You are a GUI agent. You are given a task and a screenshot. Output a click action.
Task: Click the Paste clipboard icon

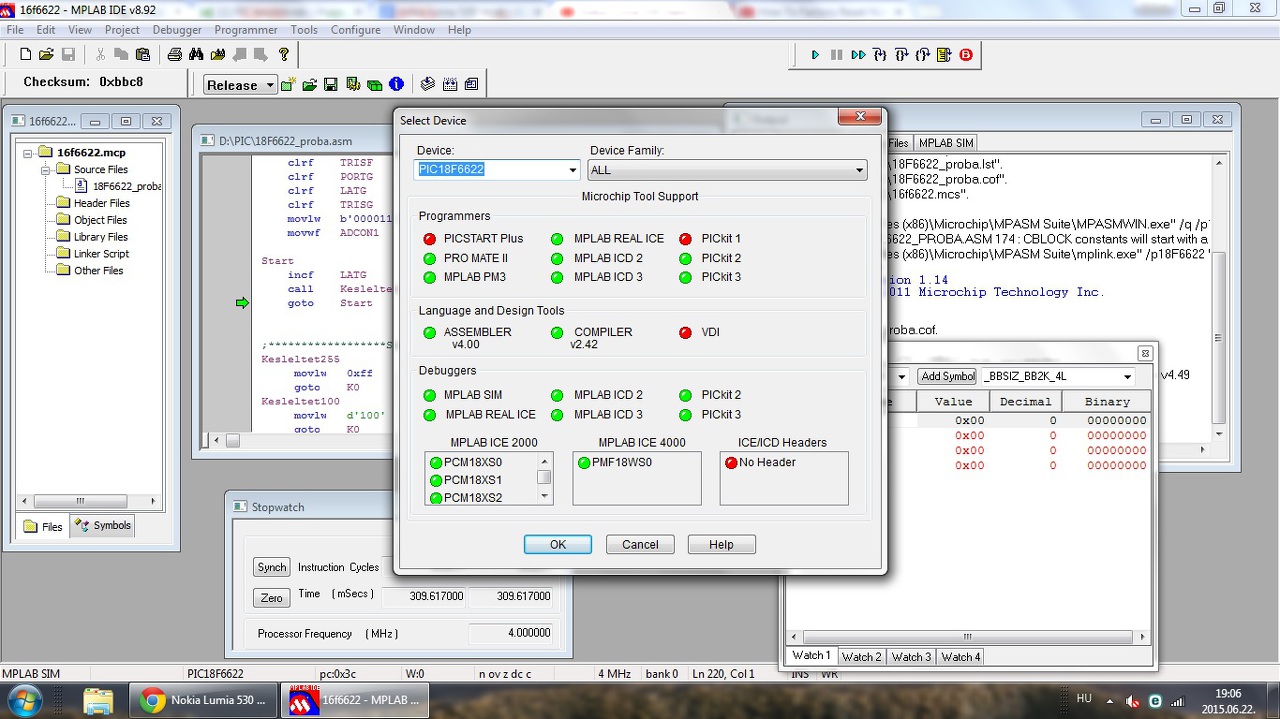tap(142, 54)
